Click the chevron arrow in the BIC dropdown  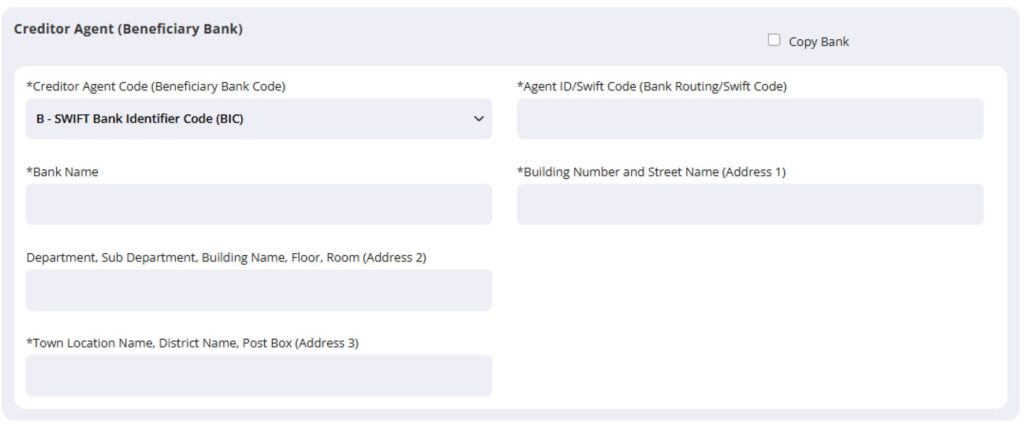click(x=477, y=119)
